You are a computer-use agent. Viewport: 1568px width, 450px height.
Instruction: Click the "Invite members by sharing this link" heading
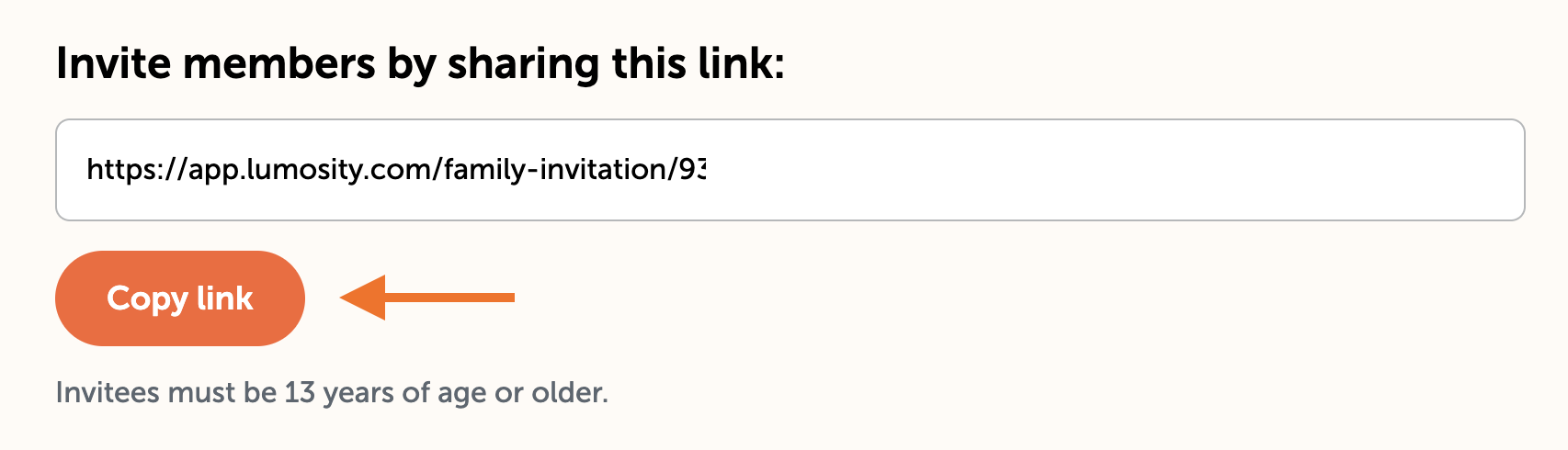(x=420, y=64)
